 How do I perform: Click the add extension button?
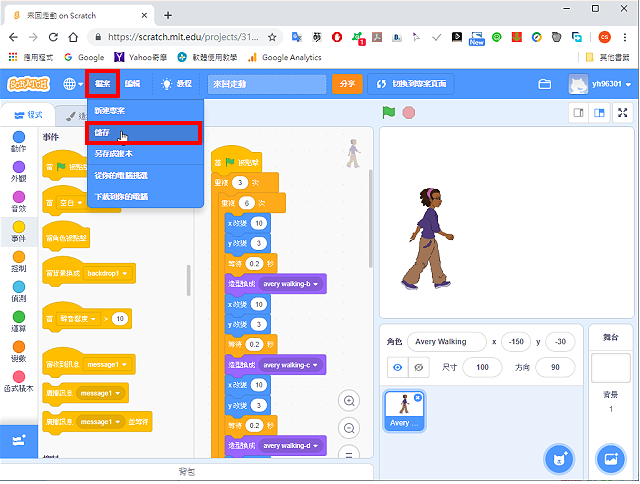click(19, 441)
